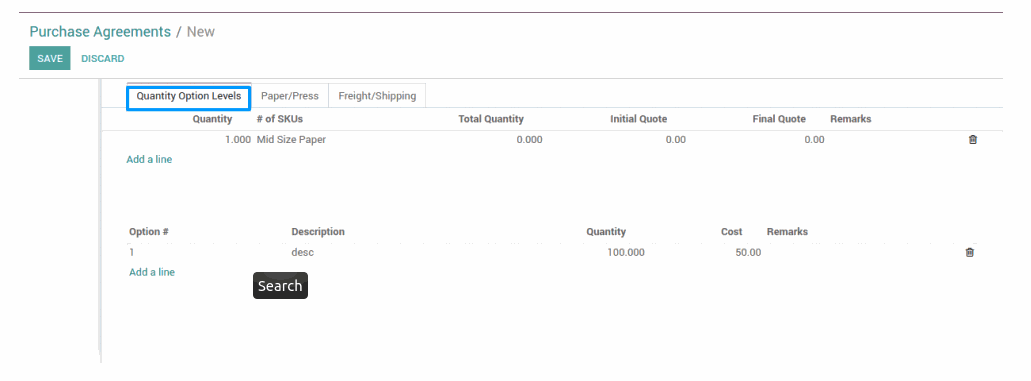Open the Quantity Option Levels tab
Viewport: 1031px width, 381px height.
189,96
